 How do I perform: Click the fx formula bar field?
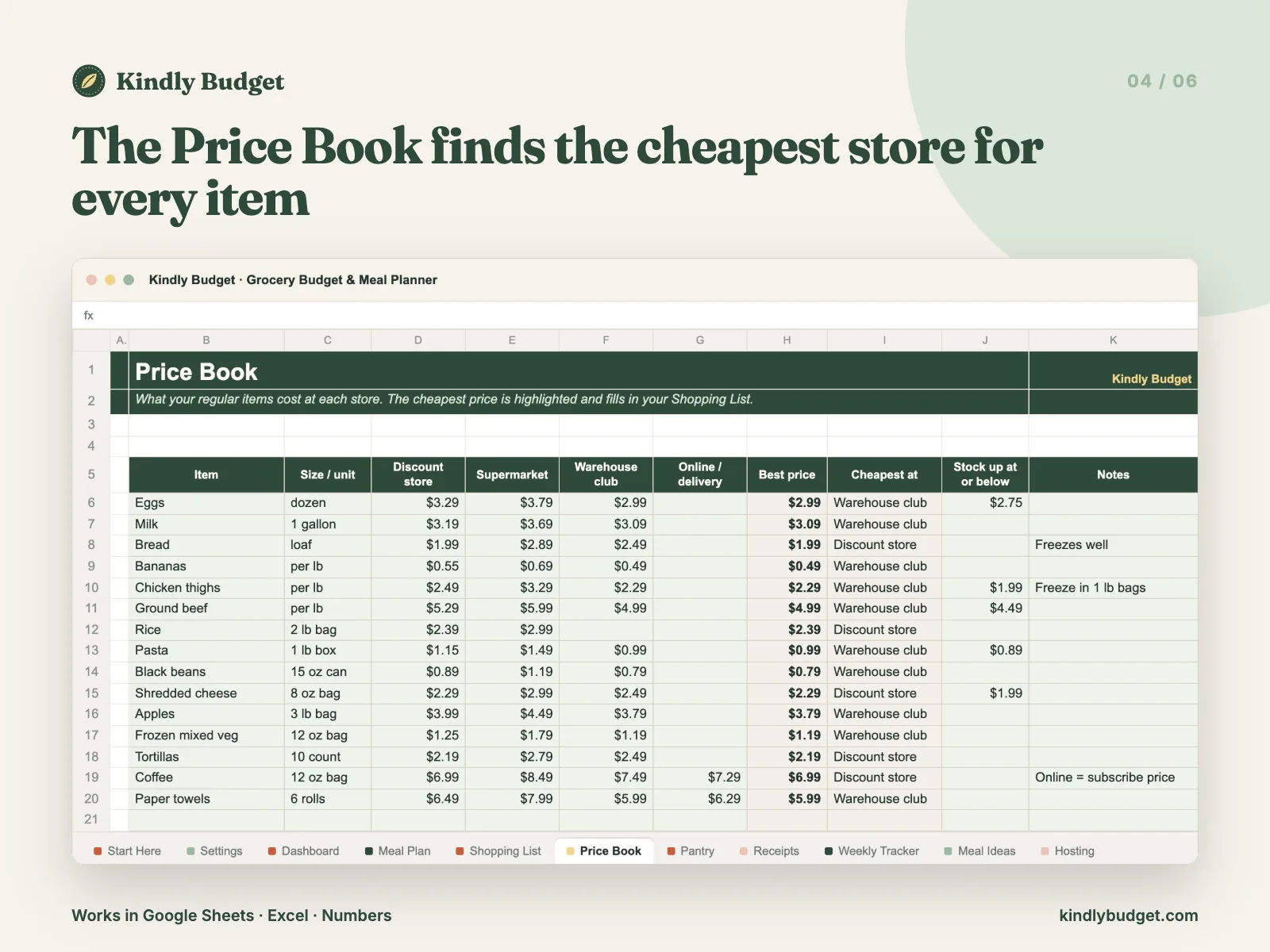(635, 315)
